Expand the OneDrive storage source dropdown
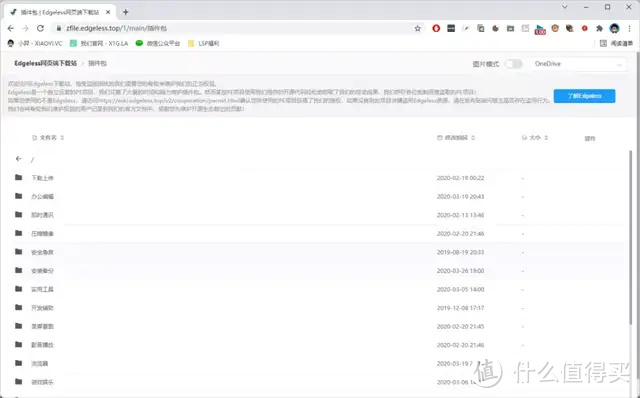The height and width of the screenshot is (398, 640). point(578,64)
